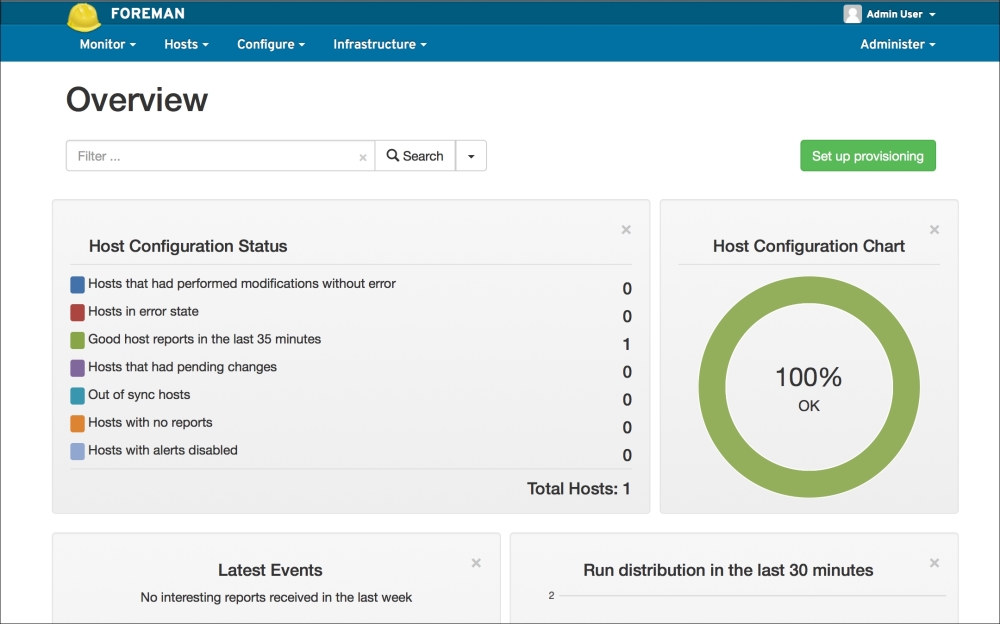Open the Infrastructure menu
The height and width of the screenshot is (624, 1000).
pyautogui.click(x=379, y=44)
